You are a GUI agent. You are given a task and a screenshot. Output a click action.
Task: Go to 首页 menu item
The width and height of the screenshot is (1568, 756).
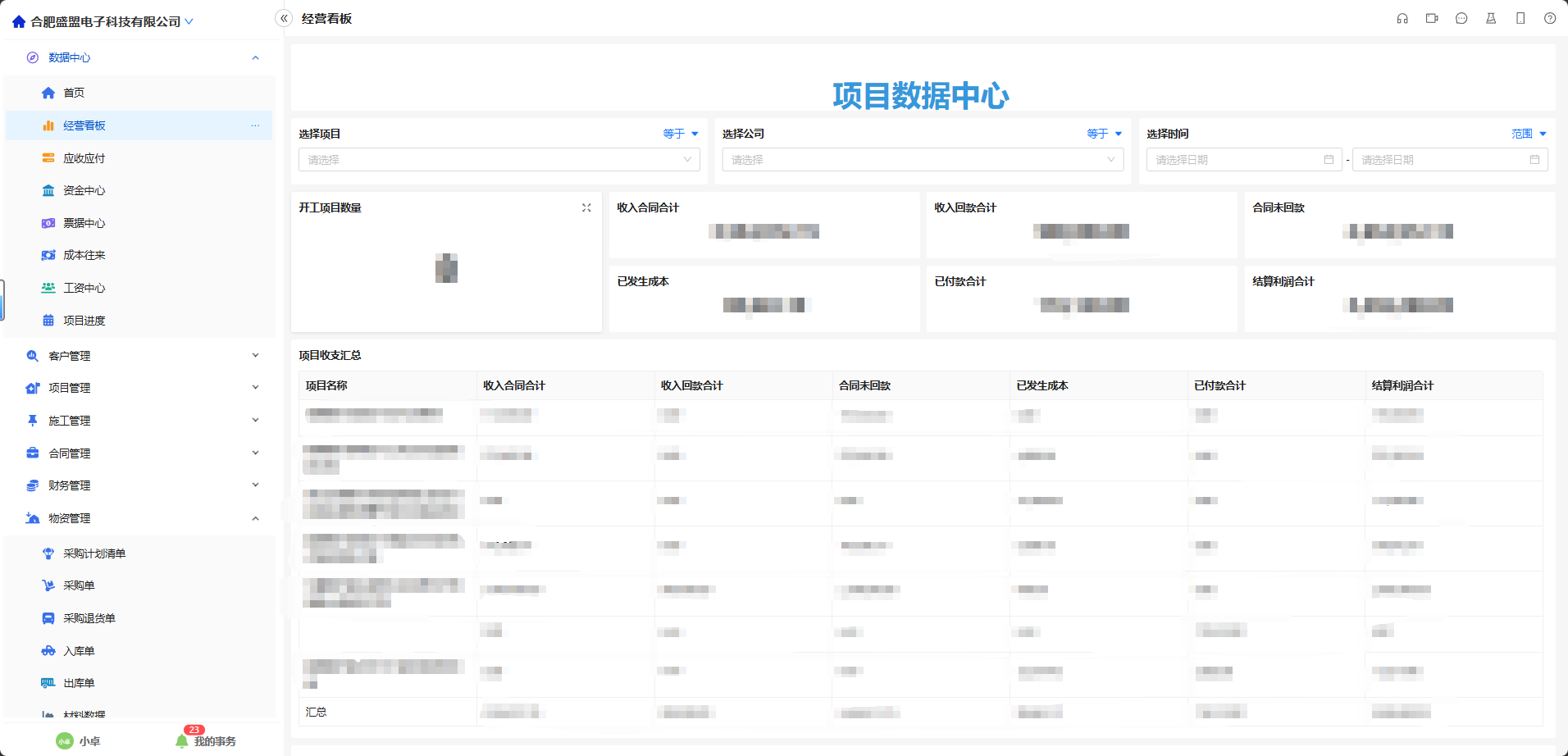(x=74, y=93)
